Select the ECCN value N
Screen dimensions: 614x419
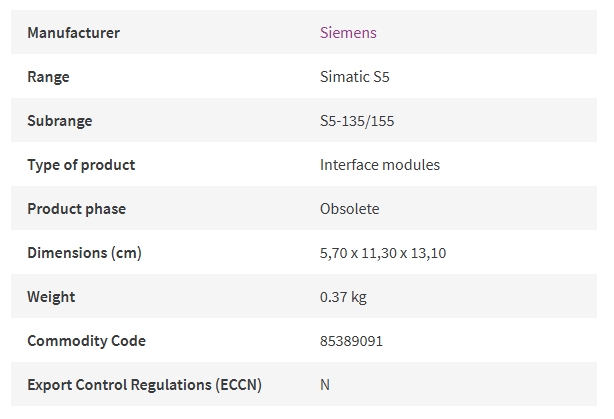(x=325, y=385)
